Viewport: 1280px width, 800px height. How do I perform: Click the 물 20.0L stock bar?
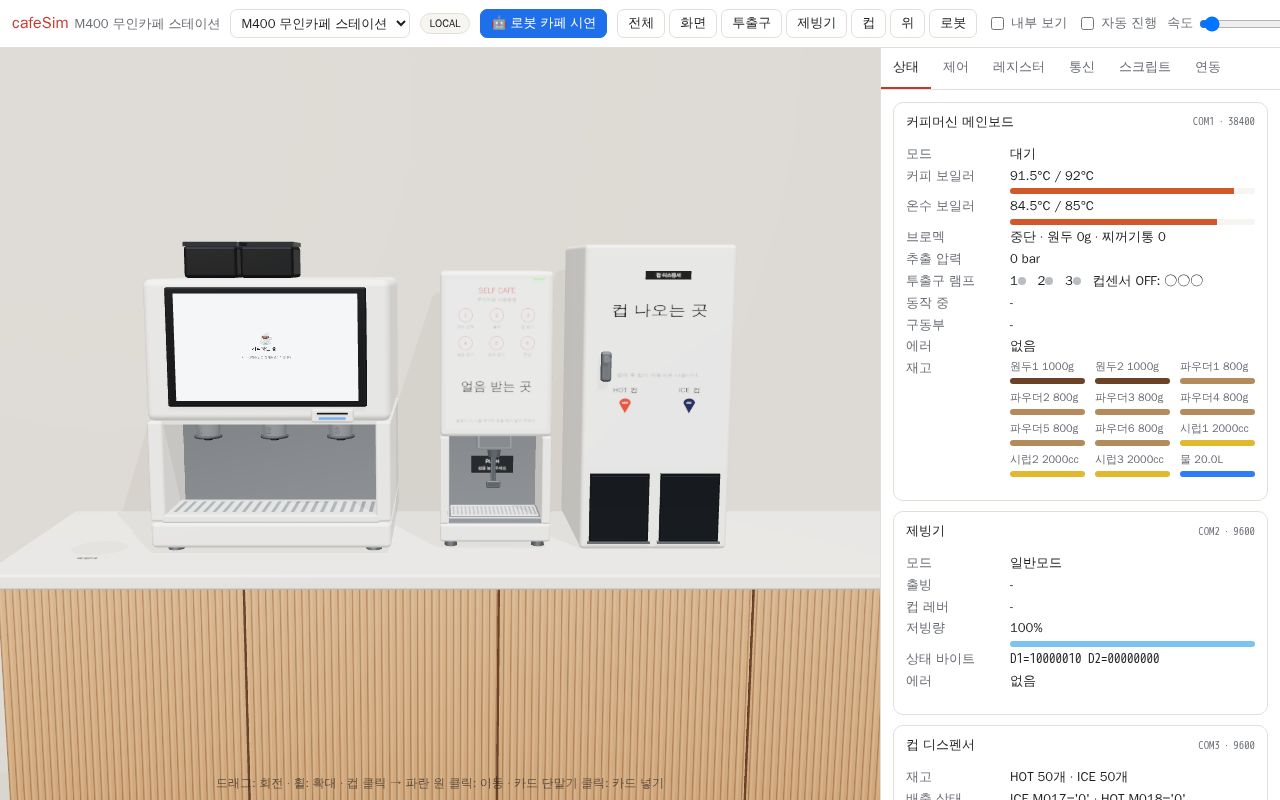pyautogui.click(x=1217, y=474)
